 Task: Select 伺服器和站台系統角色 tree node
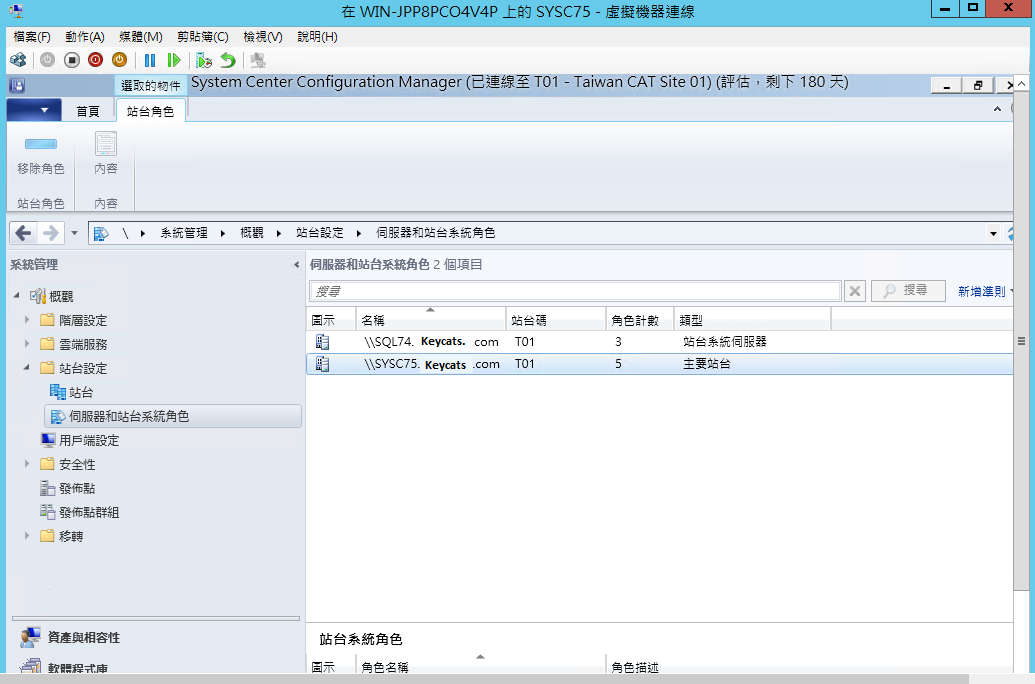174,416
